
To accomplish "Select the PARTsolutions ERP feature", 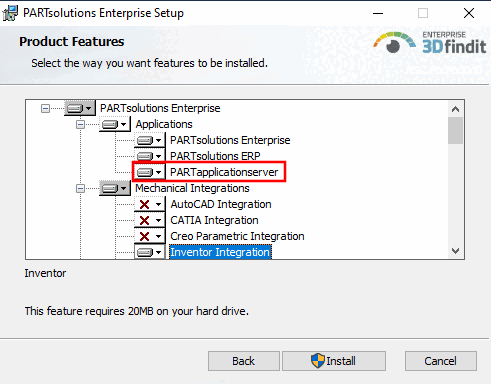I will tap(215, 156).
